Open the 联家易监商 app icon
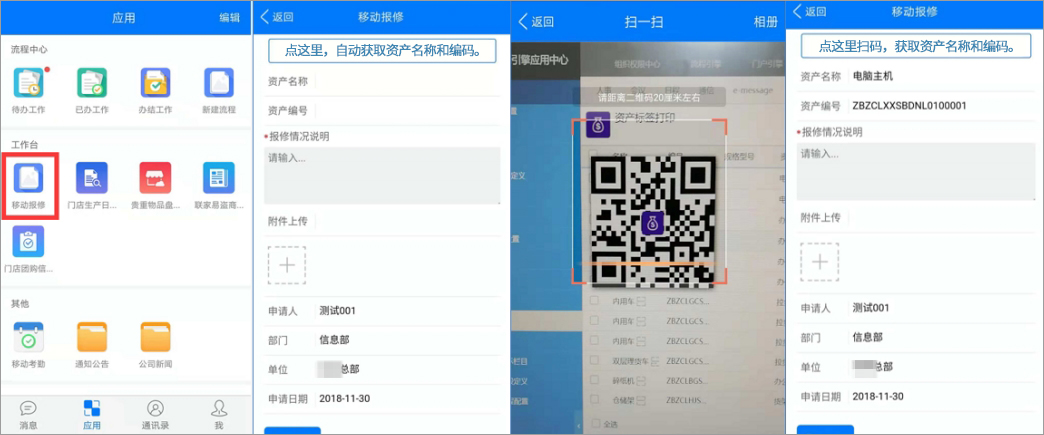The height and width of the screenshot is (435, 1044). [x=219, y=178]
